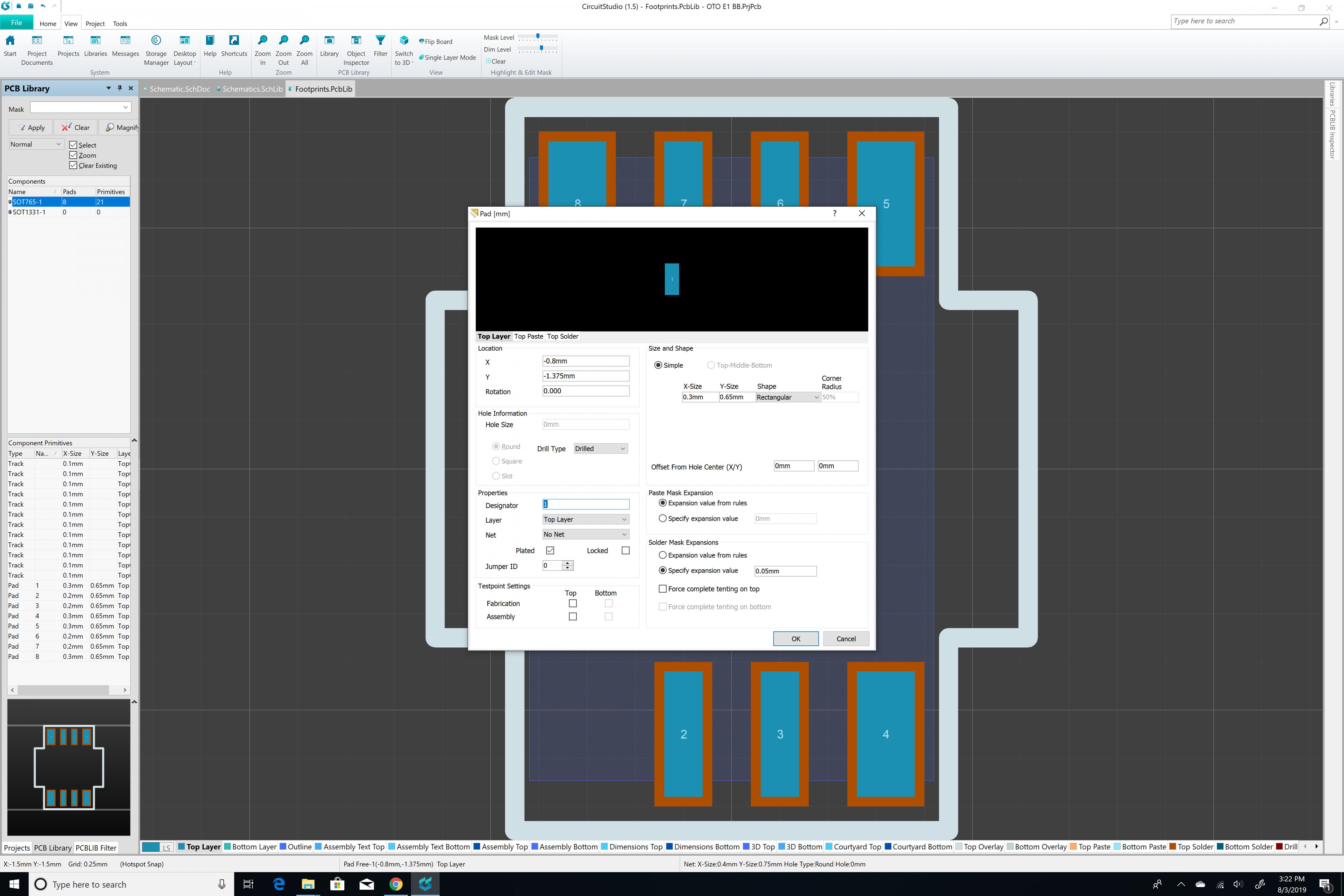1344x896 pixels.
Task: Open the Mask dropdown
Action: 125,108
